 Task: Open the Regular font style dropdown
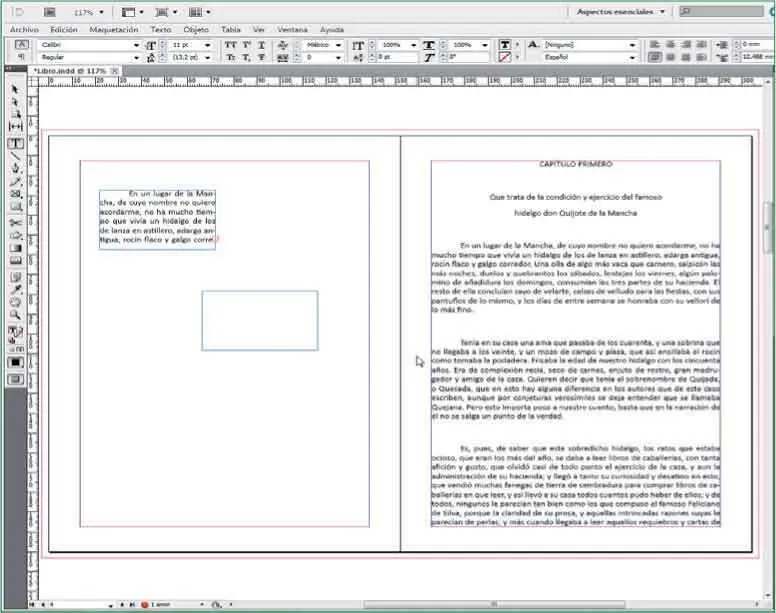point(136,57)
